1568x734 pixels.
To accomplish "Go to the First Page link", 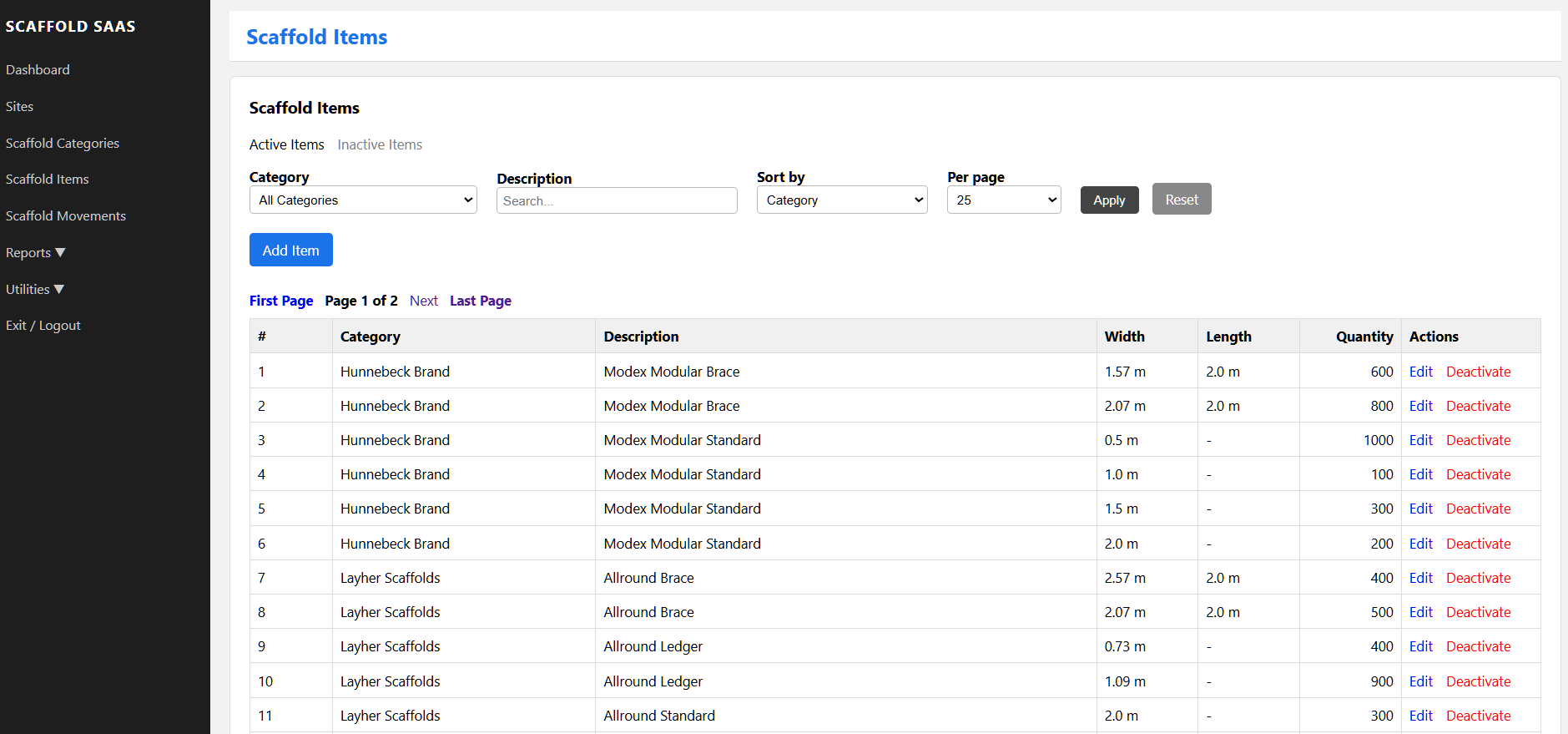I will (x=281, y=301).
